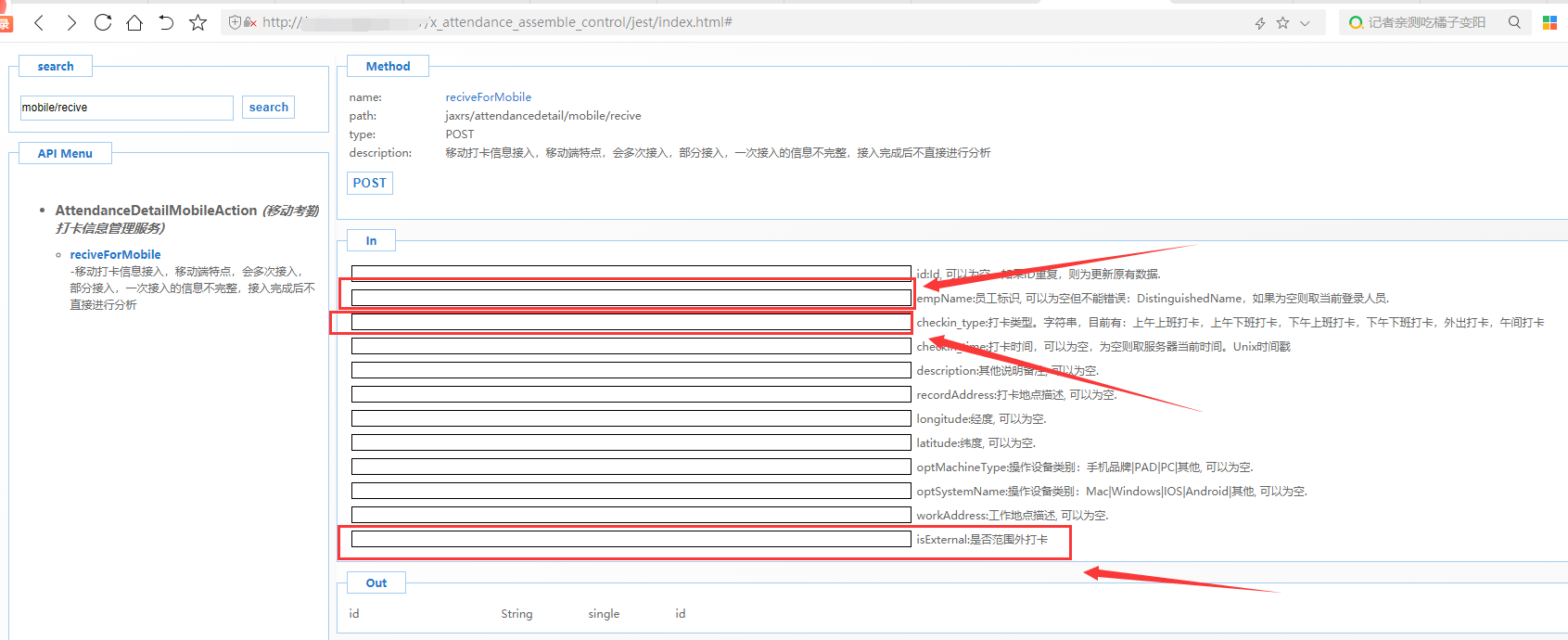Screen dimensions: 1568x640
Task: Click the Method section label
Action: pyautogui.click(x=388, y=66)
